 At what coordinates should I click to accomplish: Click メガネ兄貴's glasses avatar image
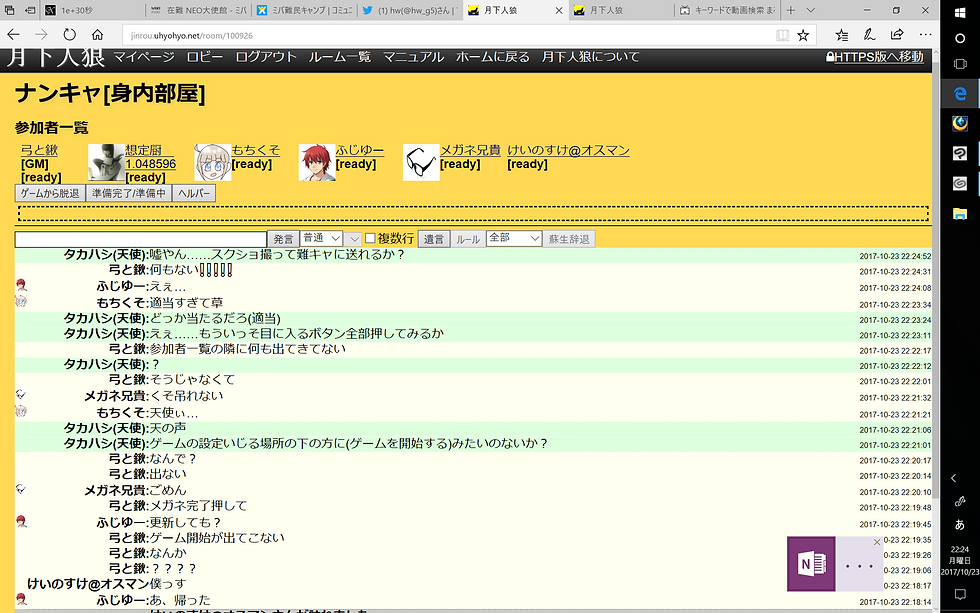[421, 162]
